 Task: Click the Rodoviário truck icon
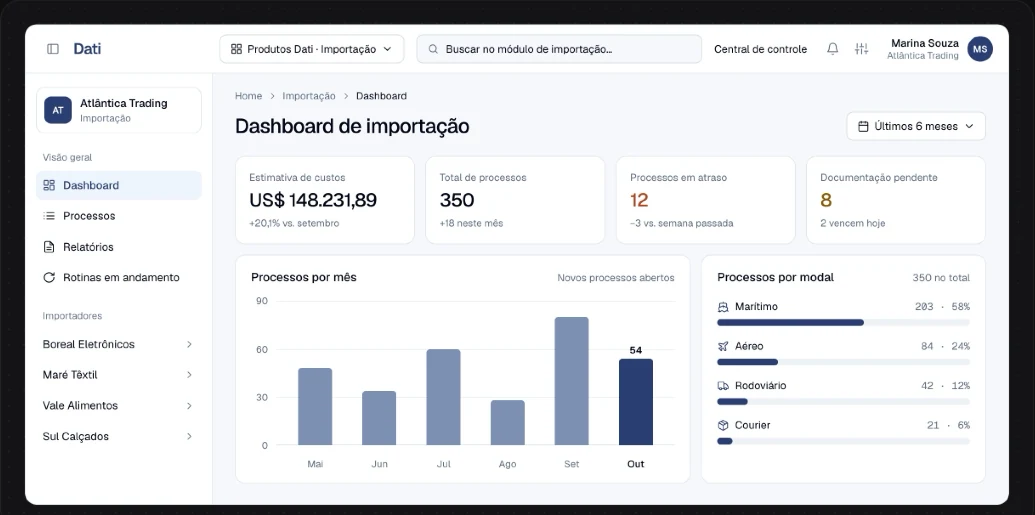(x=723, y=386)
